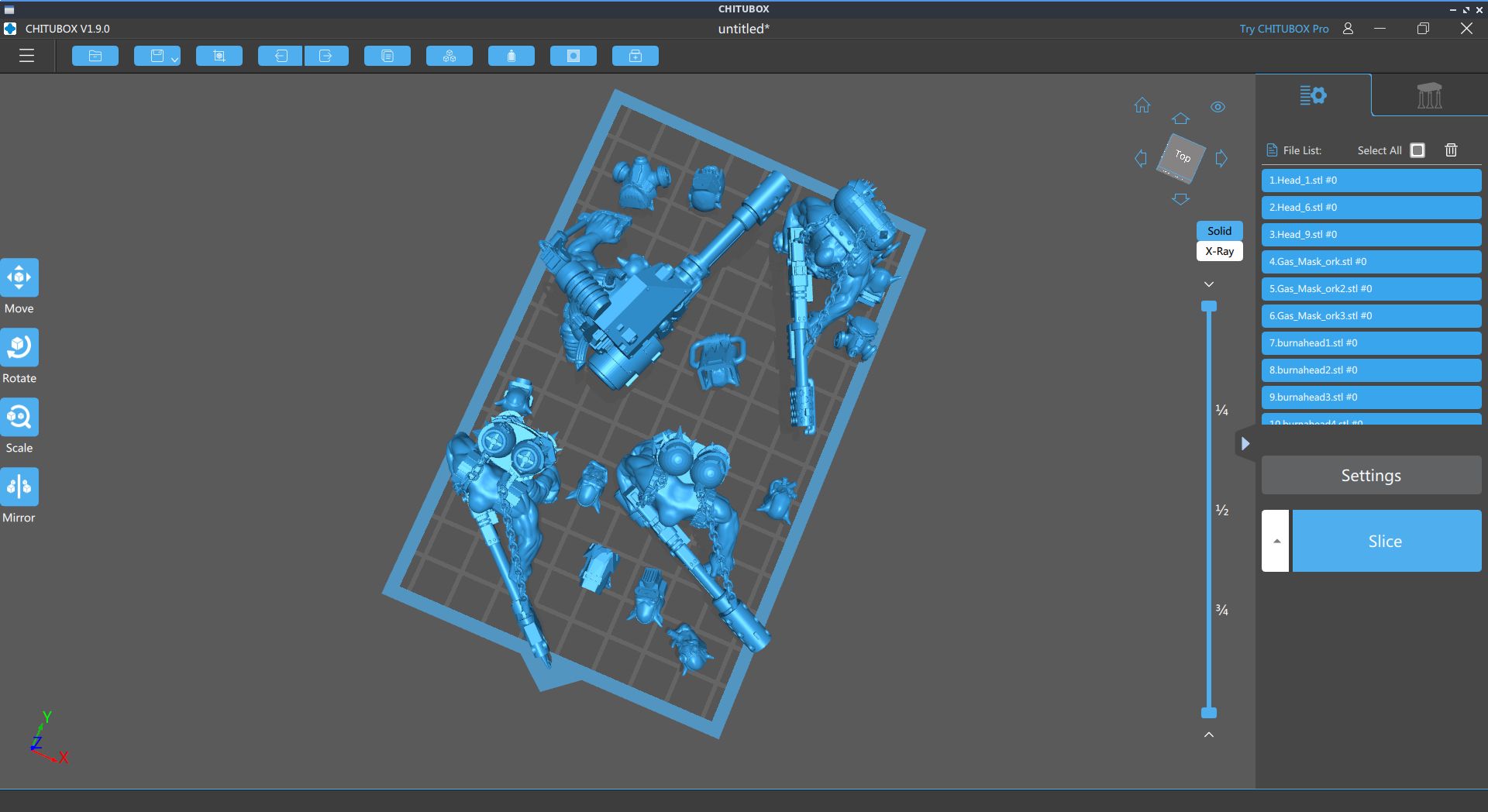This screenshot has height=812, width=1488.
Task: Select the Mirror tool
Action: coord(19,487)
